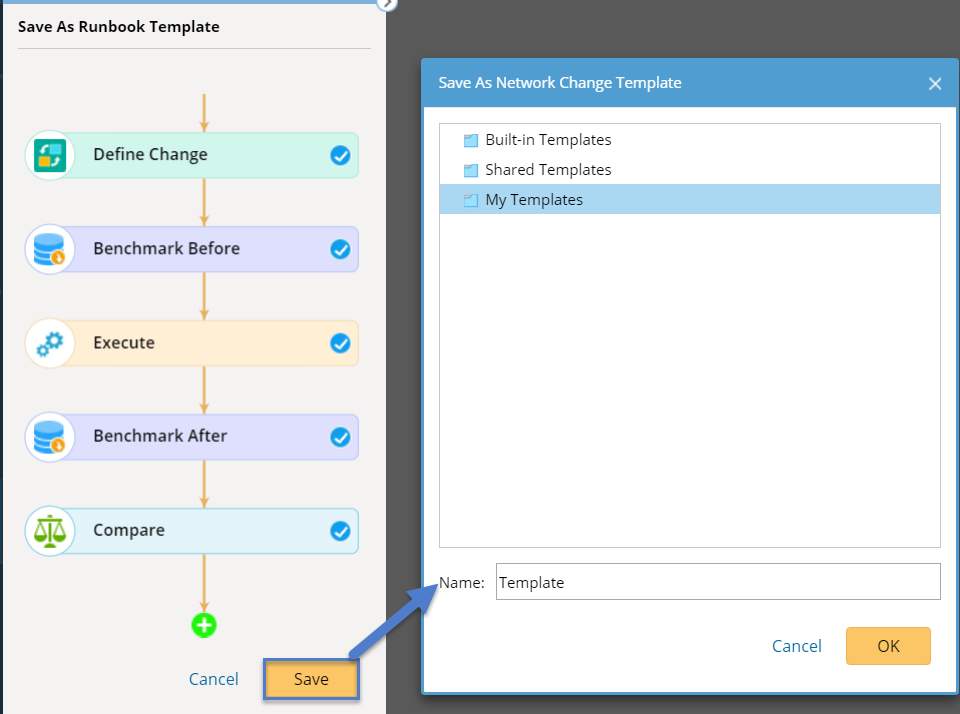Select the Benchmark Before node label
This screenshot has height=714, width=960.
click(x=167, y=249)
